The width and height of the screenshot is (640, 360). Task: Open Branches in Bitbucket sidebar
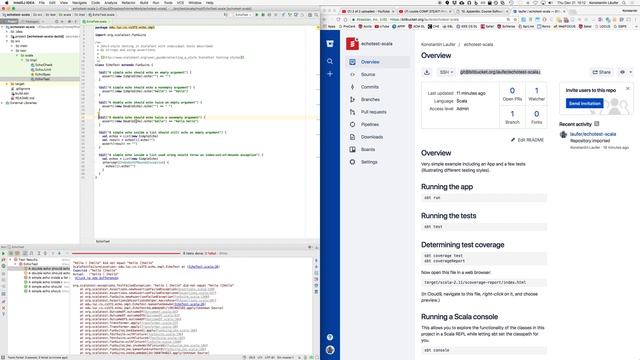370,100
